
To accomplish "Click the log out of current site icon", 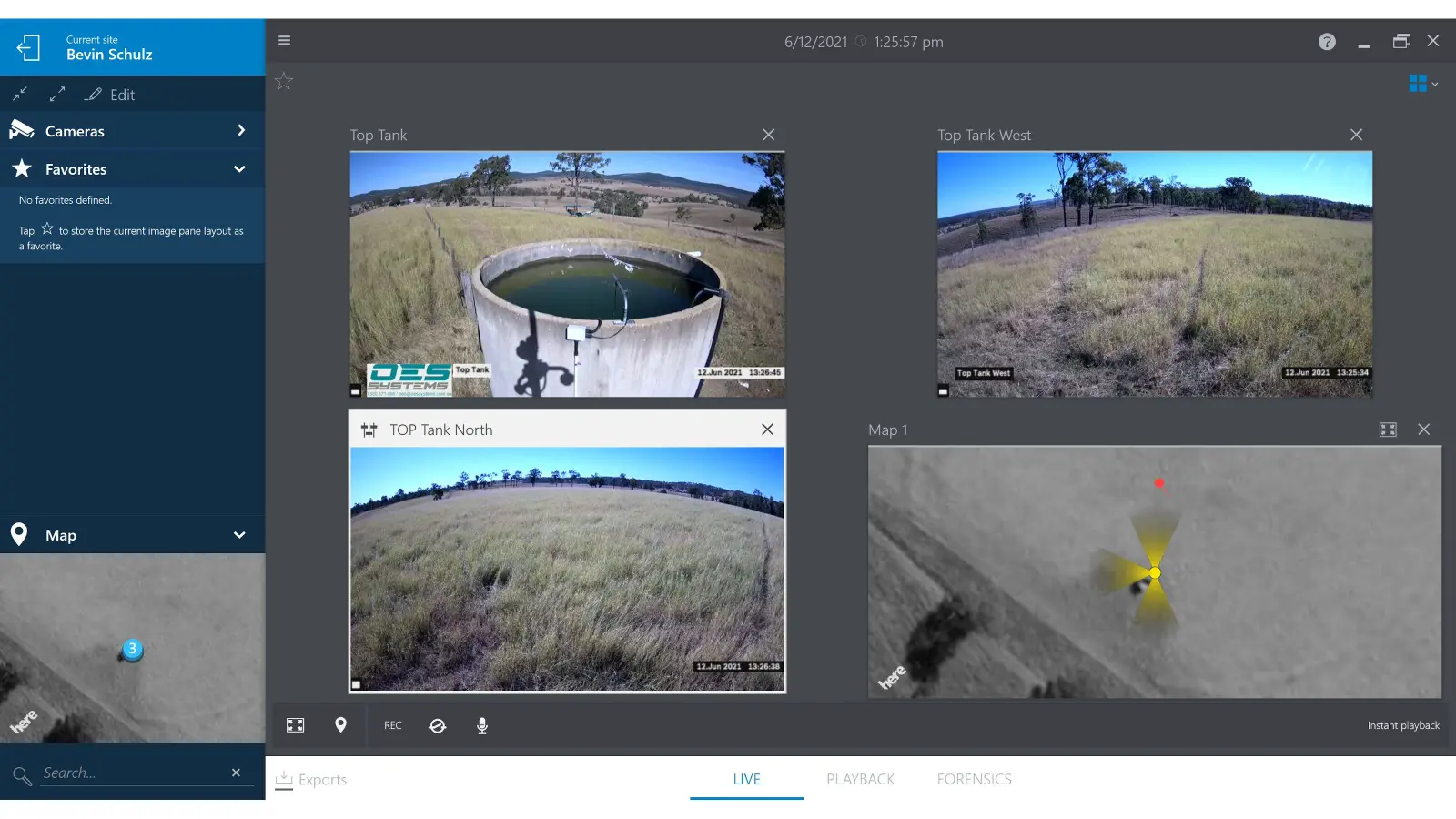I will point(28,47).
